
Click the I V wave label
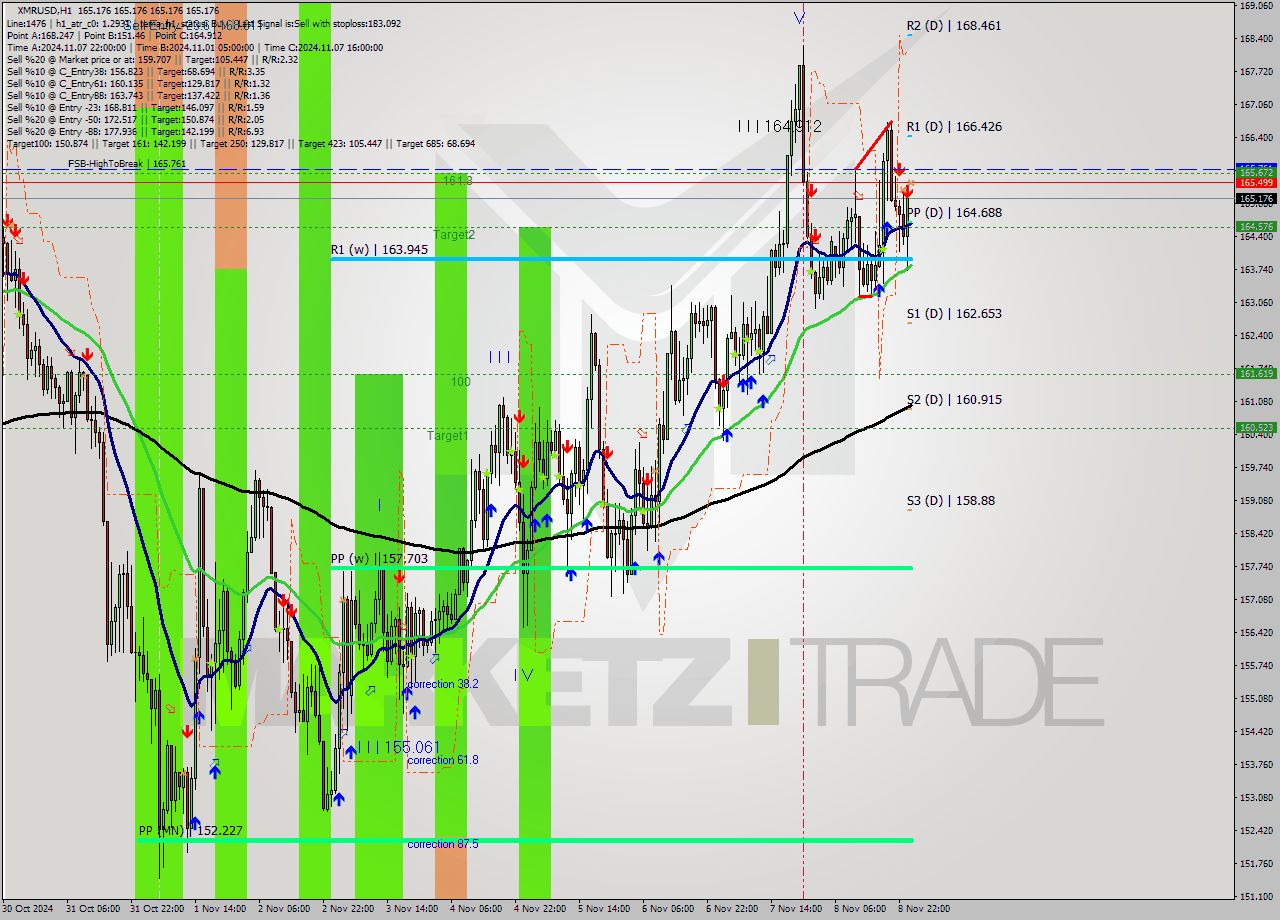[x=523, y=675]
